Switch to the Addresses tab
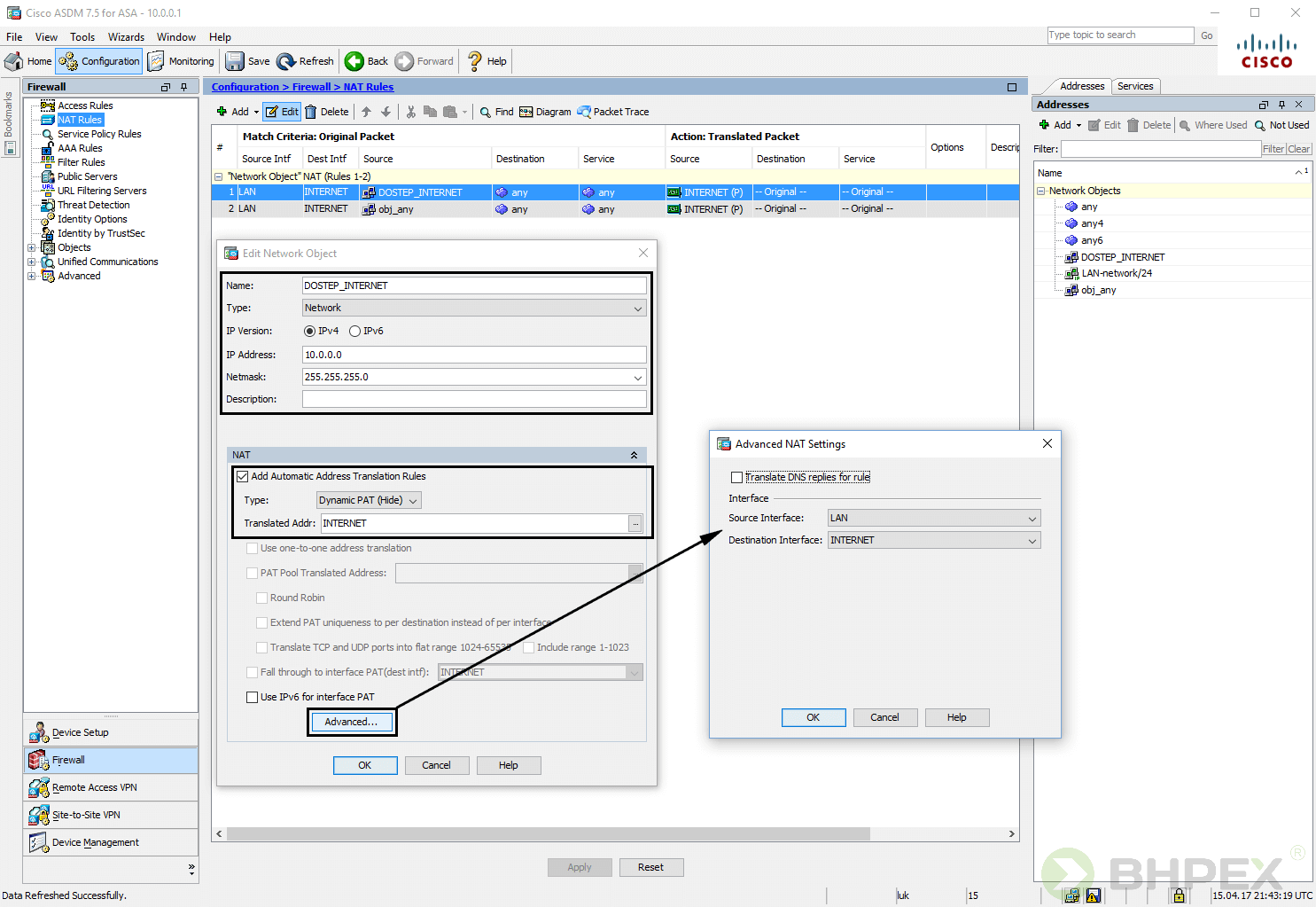Screen dimensions: 1316x907 (1082, 86)
